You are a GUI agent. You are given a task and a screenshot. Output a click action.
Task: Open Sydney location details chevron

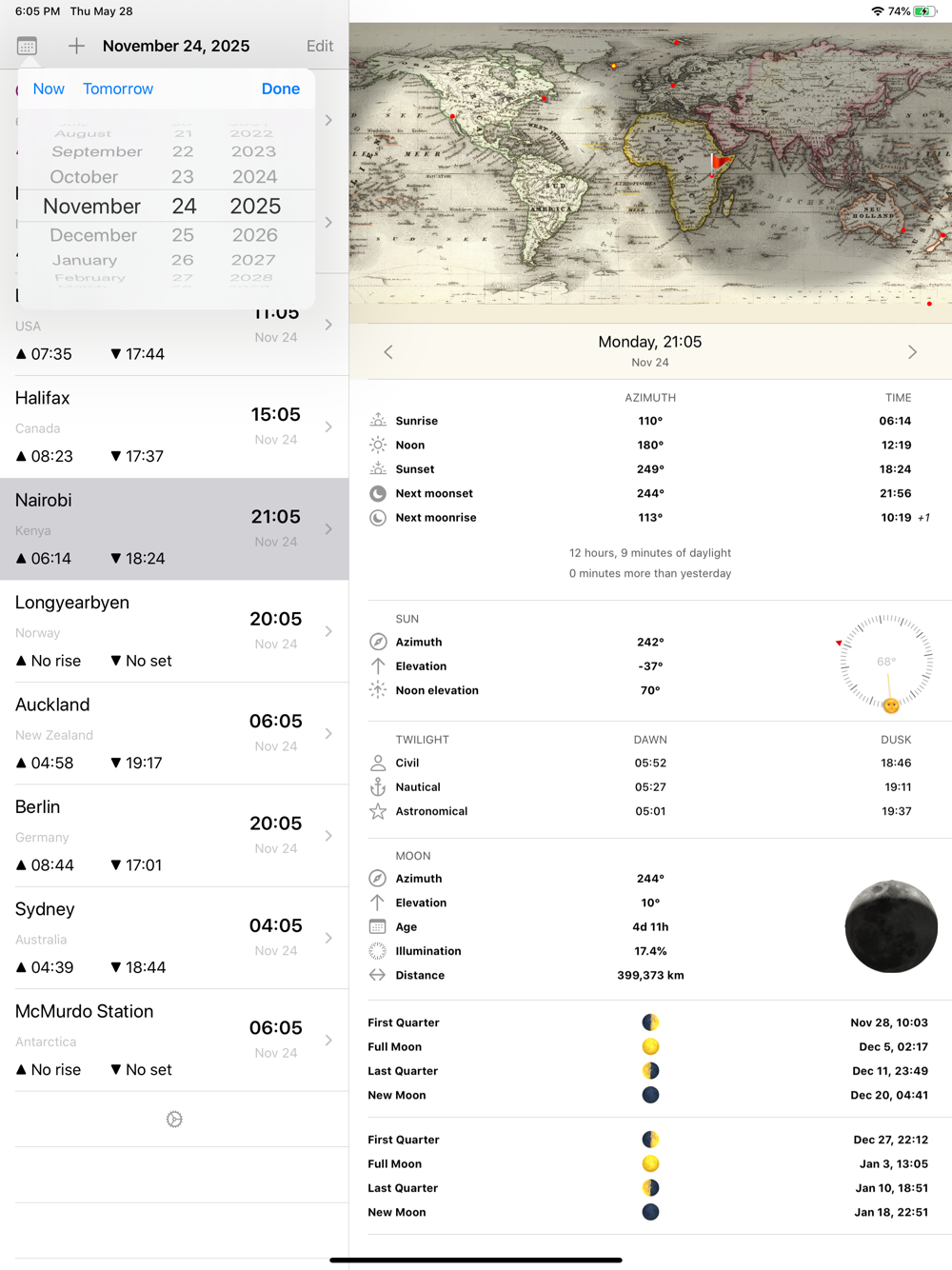point(328,938)
